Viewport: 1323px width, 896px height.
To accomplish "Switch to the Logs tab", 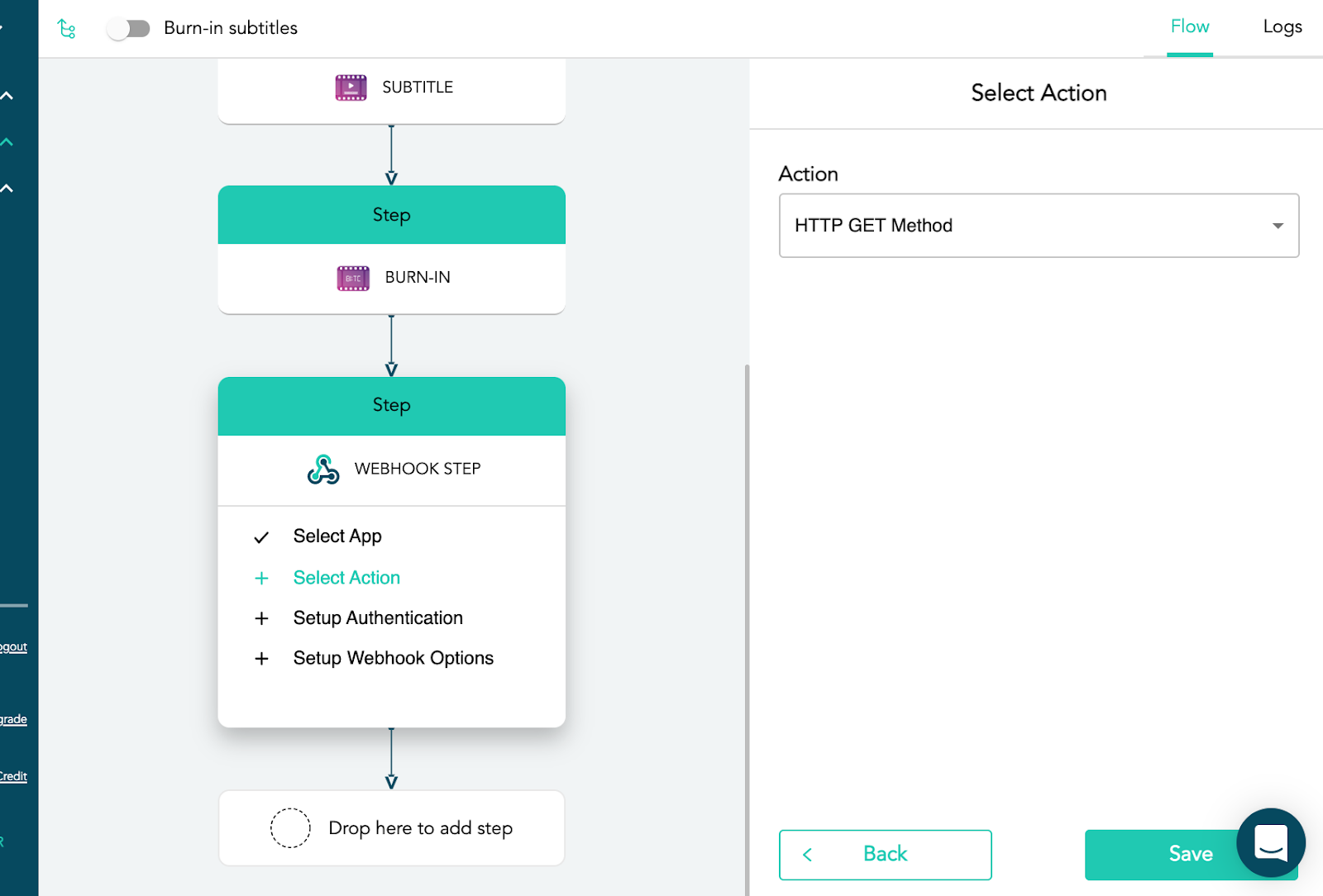I will coord(1282,27).
